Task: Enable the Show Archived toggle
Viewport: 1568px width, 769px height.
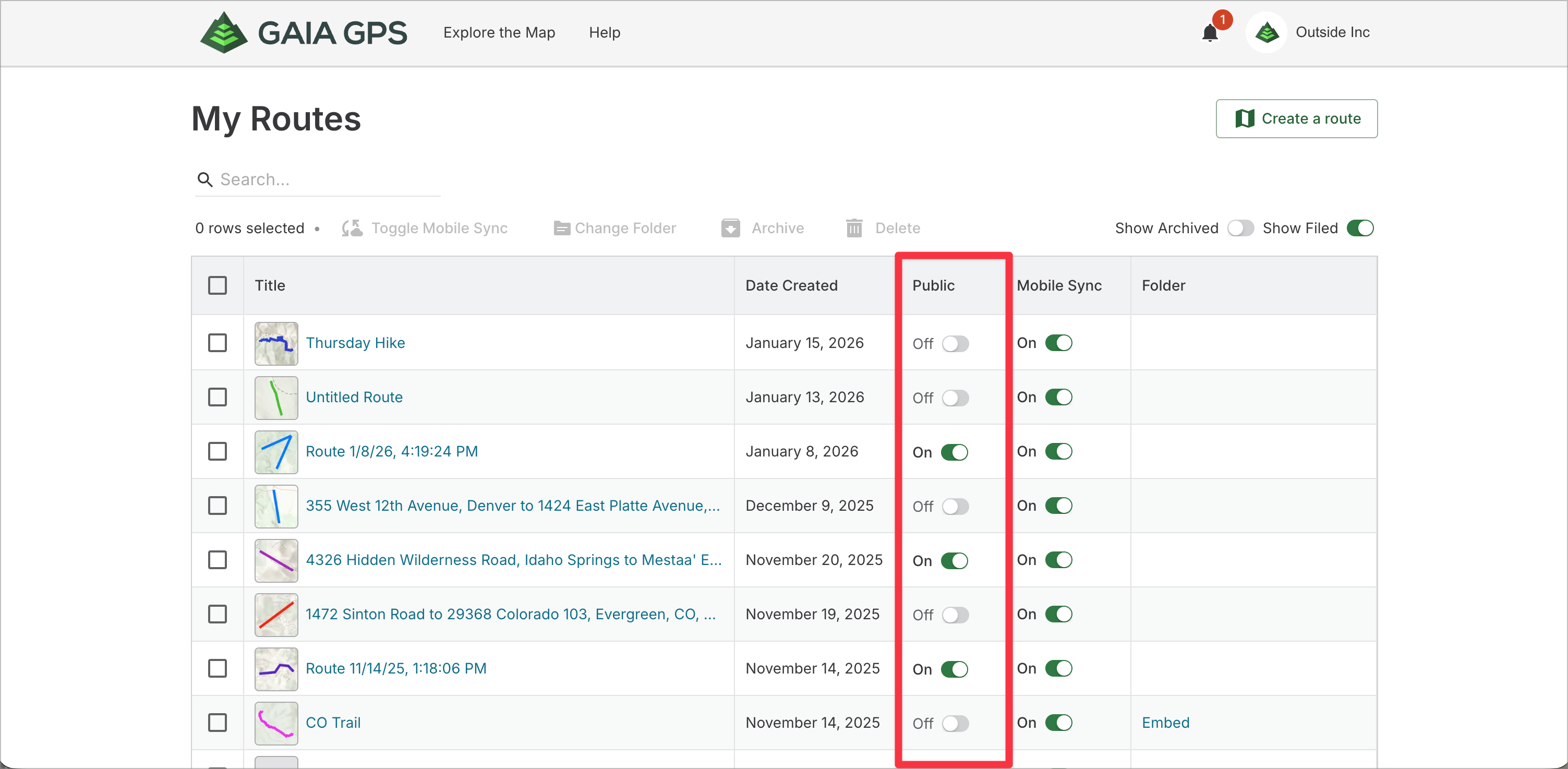Action: click(x=1240, y=229)
